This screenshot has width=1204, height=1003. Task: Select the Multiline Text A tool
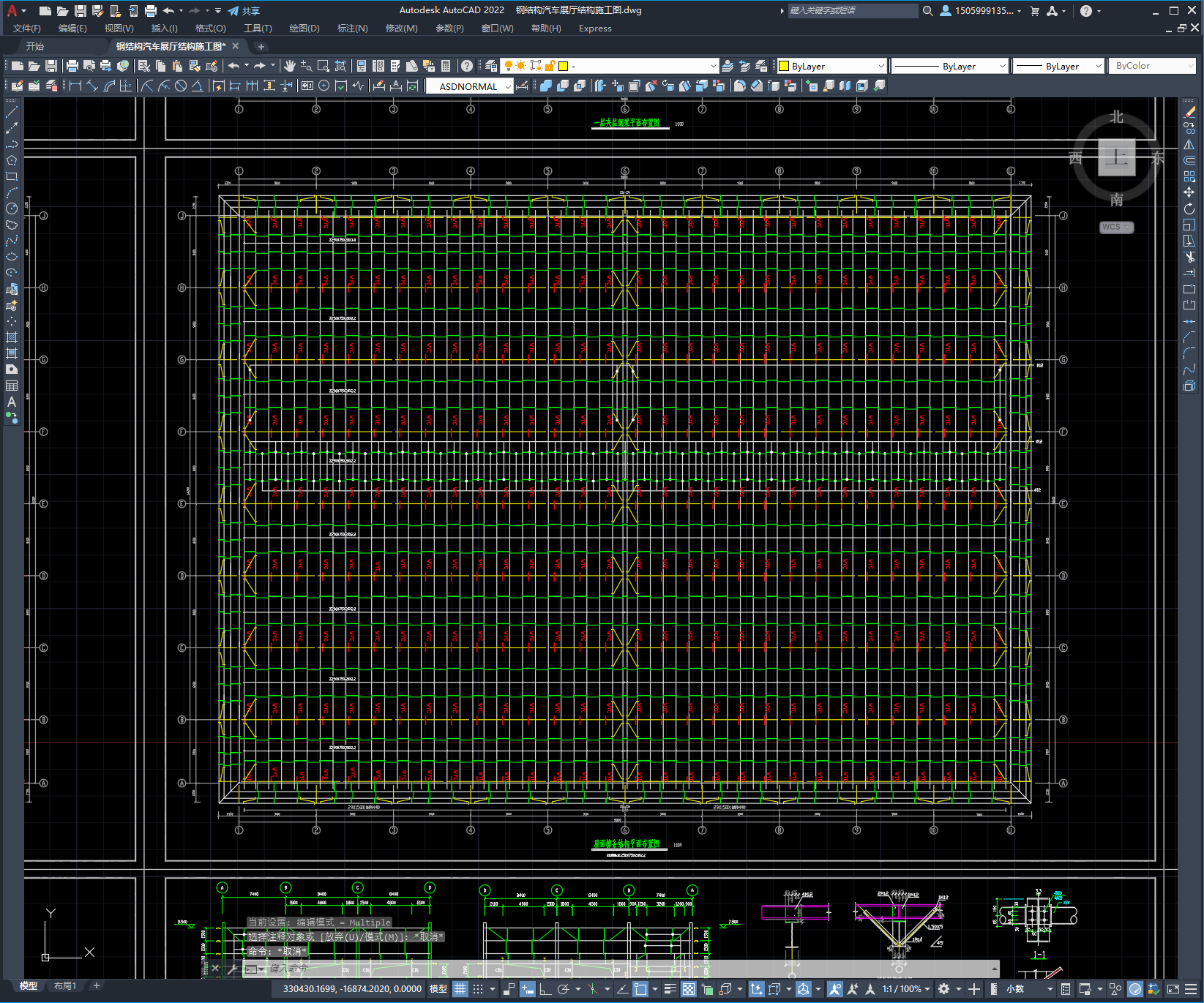[12, 402]
